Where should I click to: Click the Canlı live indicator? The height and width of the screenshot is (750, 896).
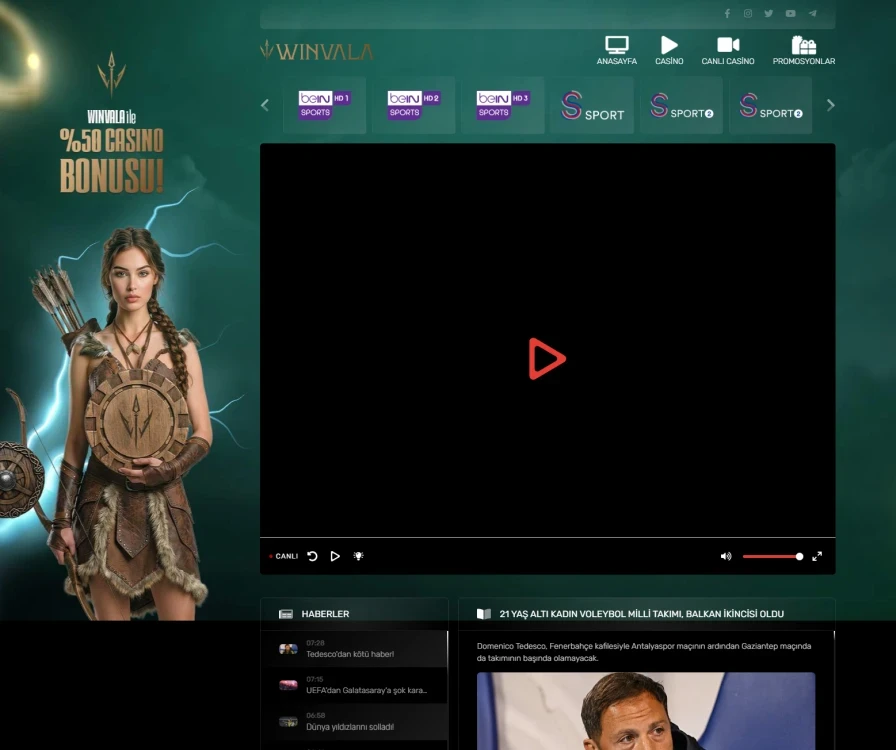284,556
